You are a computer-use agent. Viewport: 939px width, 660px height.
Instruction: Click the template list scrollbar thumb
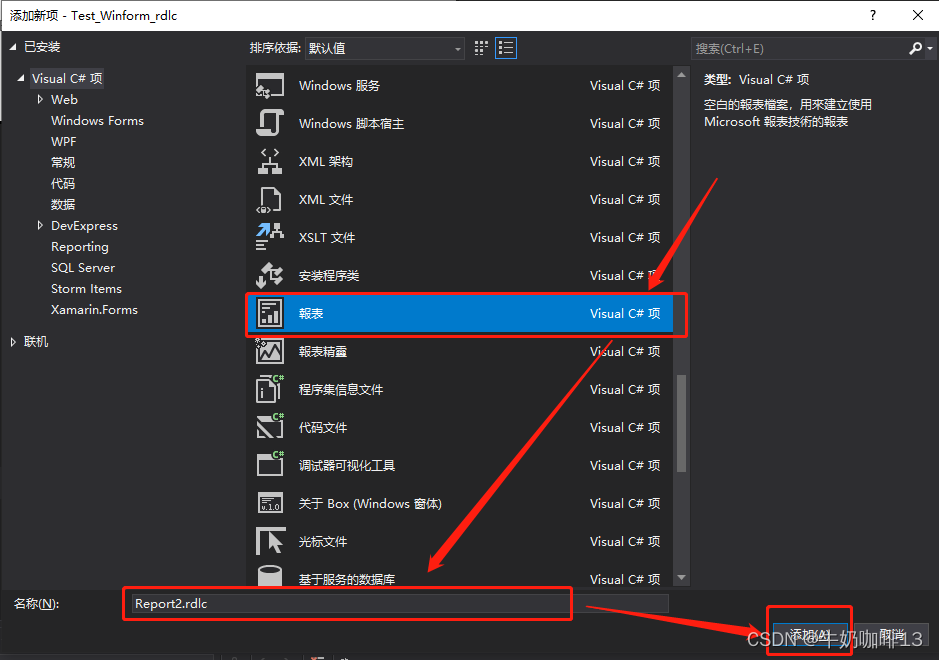click(x=681, y=423)
